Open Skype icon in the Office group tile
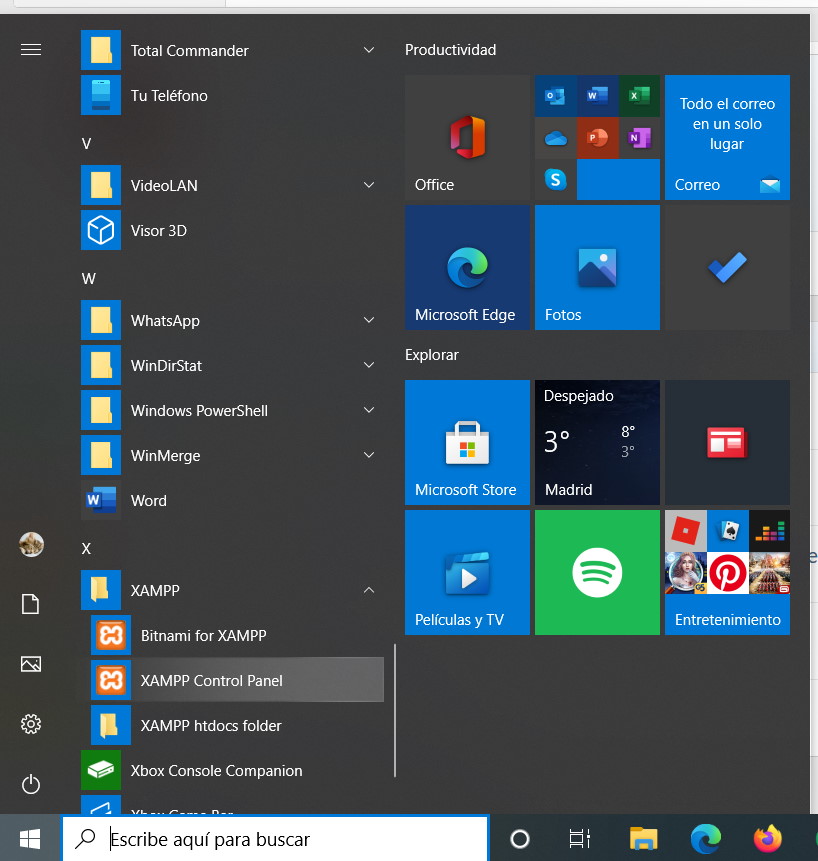The height and width of the screenshot is (861, 818). 556,180
